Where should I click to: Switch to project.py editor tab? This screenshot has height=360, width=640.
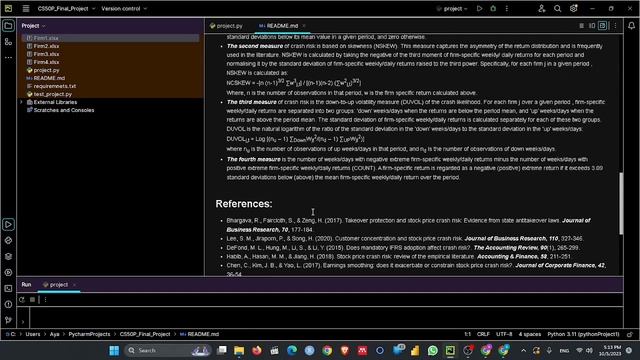click(226, 26)
